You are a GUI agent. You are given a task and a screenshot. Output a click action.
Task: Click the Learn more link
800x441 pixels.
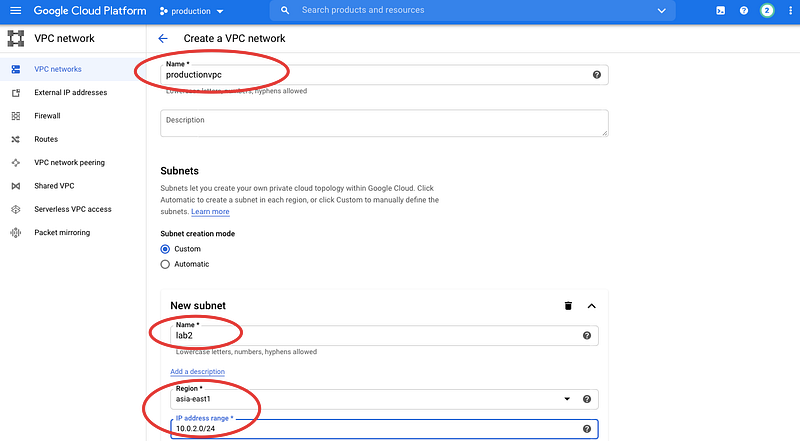210,212
